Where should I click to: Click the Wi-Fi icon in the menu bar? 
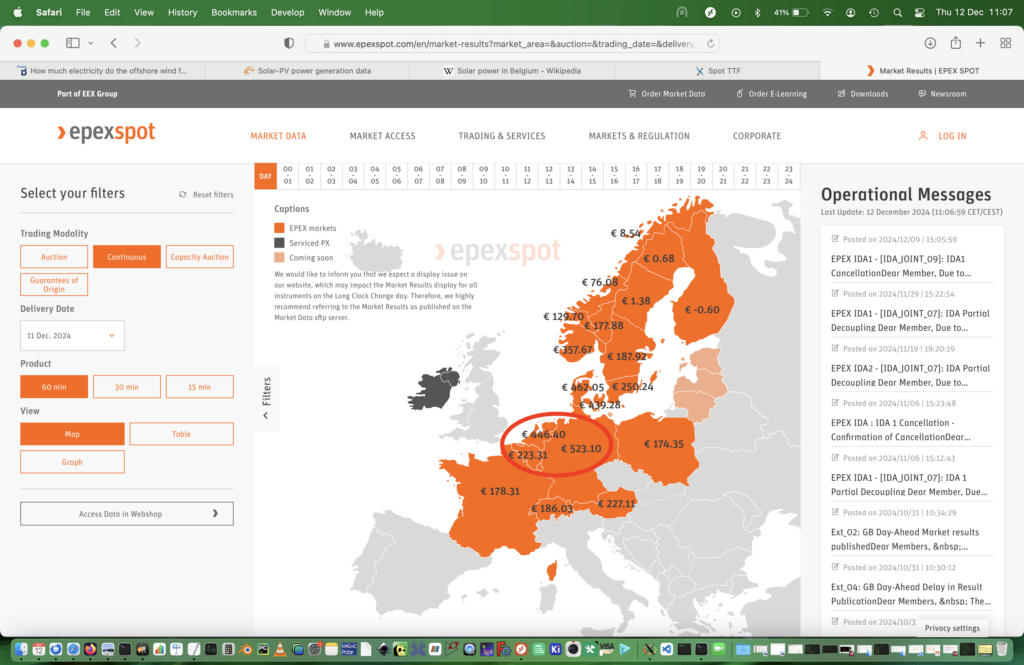pos(827,12)
